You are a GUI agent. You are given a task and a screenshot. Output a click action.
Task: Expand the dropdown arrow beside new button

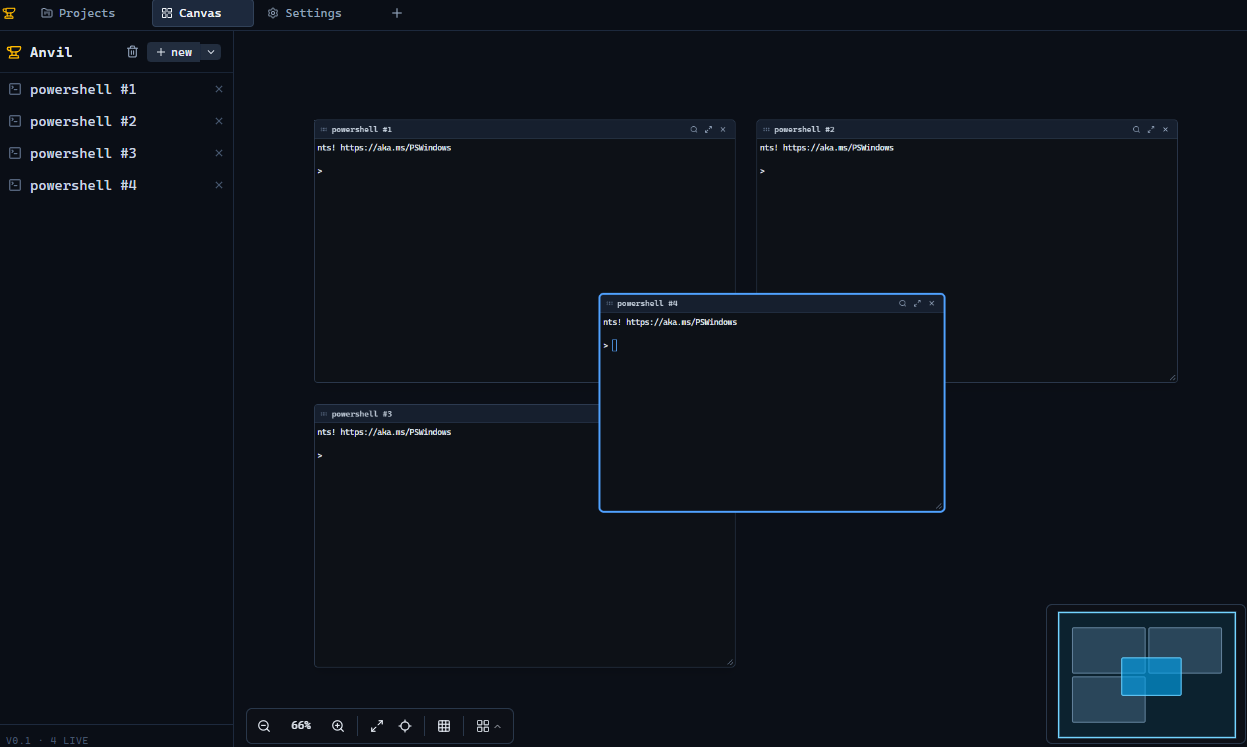coord(211,52)
